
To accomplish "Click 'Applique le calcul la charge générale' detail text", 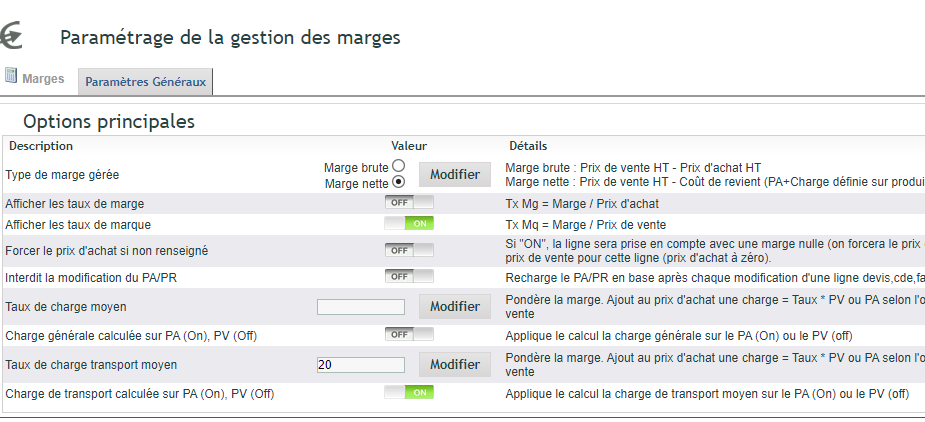I will tap(679, 336).
